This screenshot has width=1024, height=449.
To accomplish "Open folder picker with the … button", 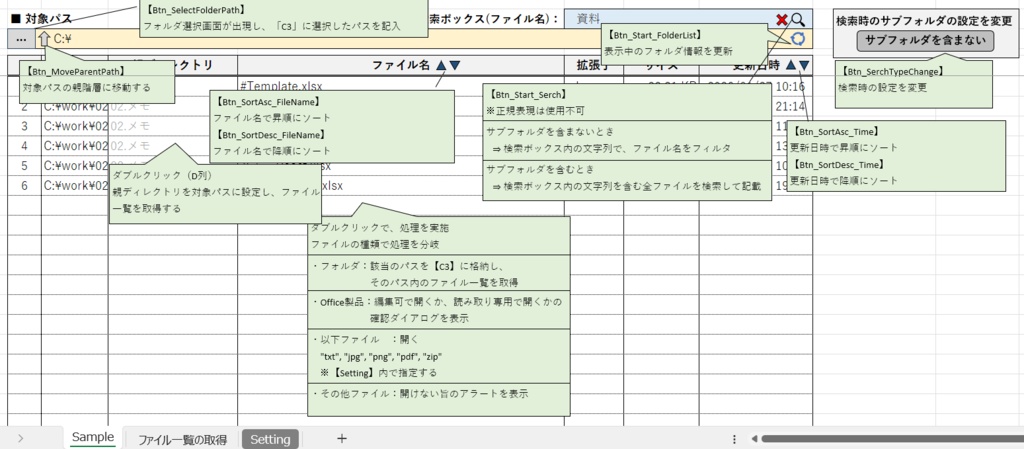I will (x=21, y=39).
